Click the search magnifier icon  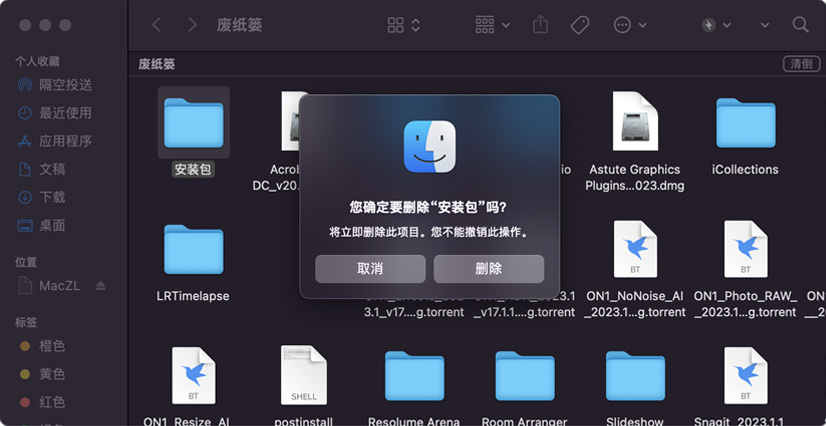pos(800,24)
